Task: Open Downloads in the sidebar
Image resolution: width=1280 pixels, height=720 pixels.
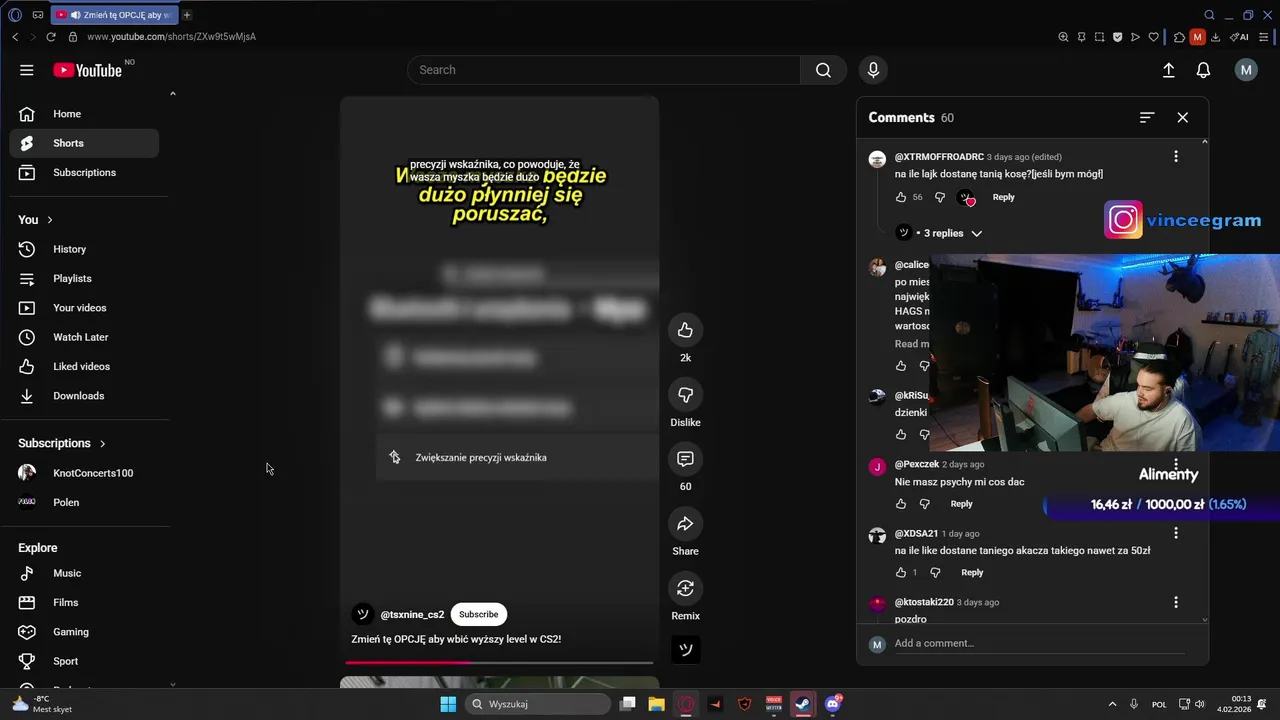Action: [84, 396]
